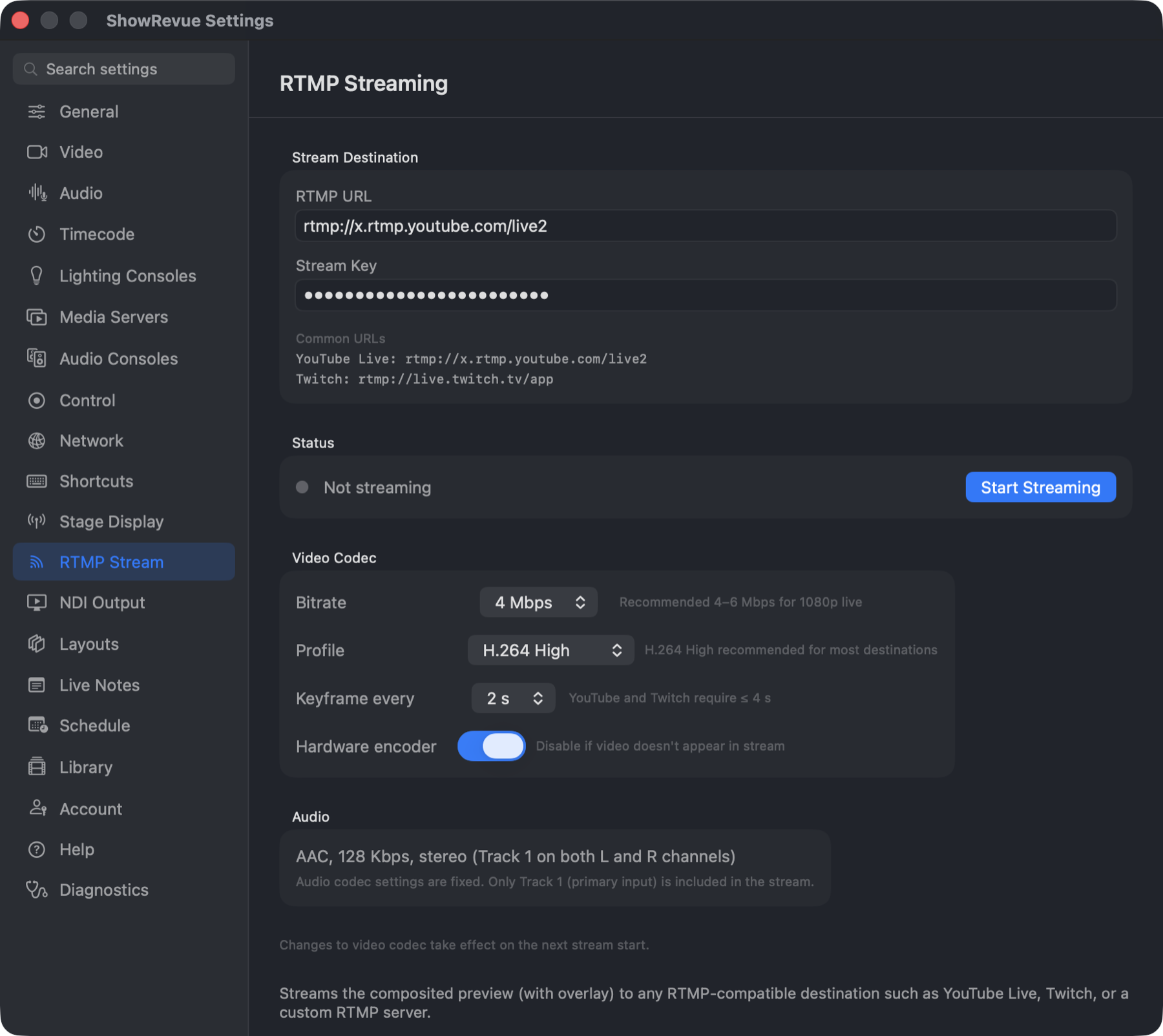The width and height of the screenshot is (1163, 1036).
Task: Open the Keyframe every 2 s dropdown
Action: pyautogui.click(x=513, y=698)
